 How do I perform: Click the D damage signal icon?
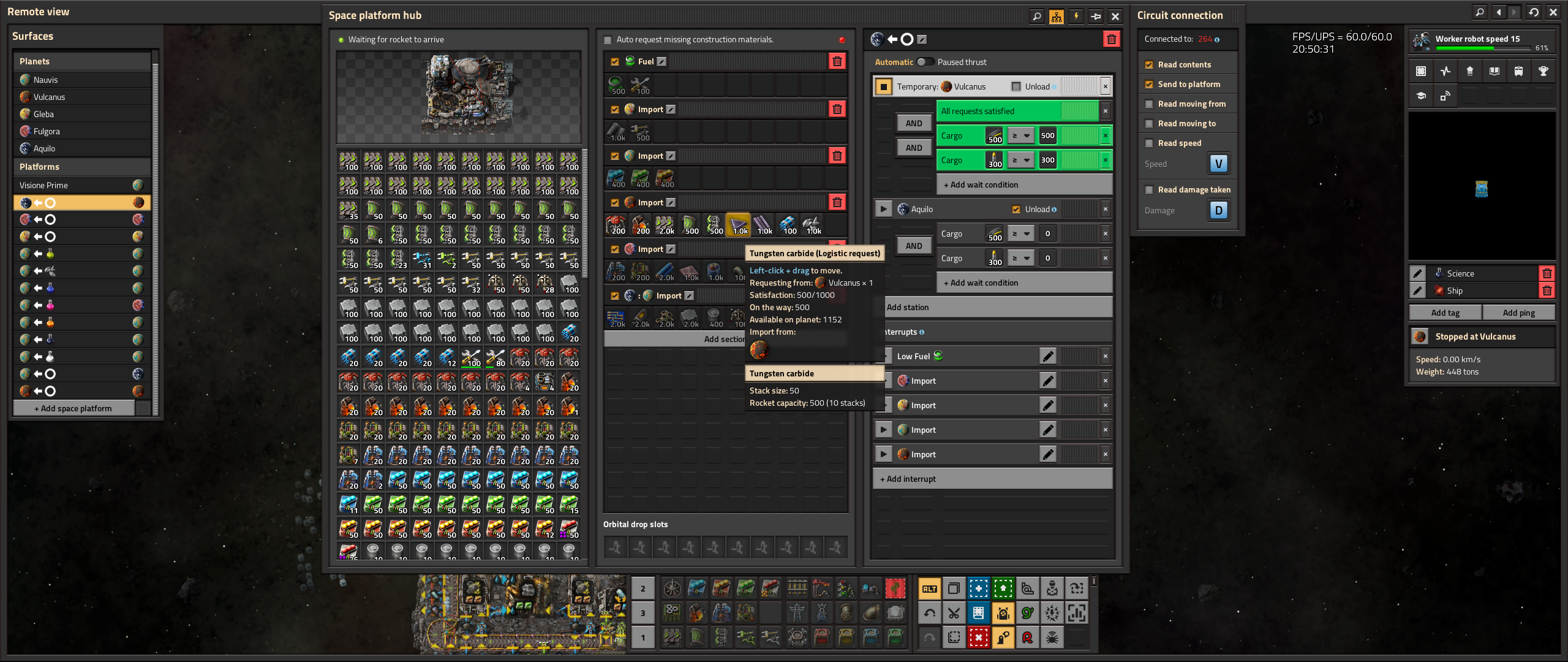click(x=1218, y=210)
